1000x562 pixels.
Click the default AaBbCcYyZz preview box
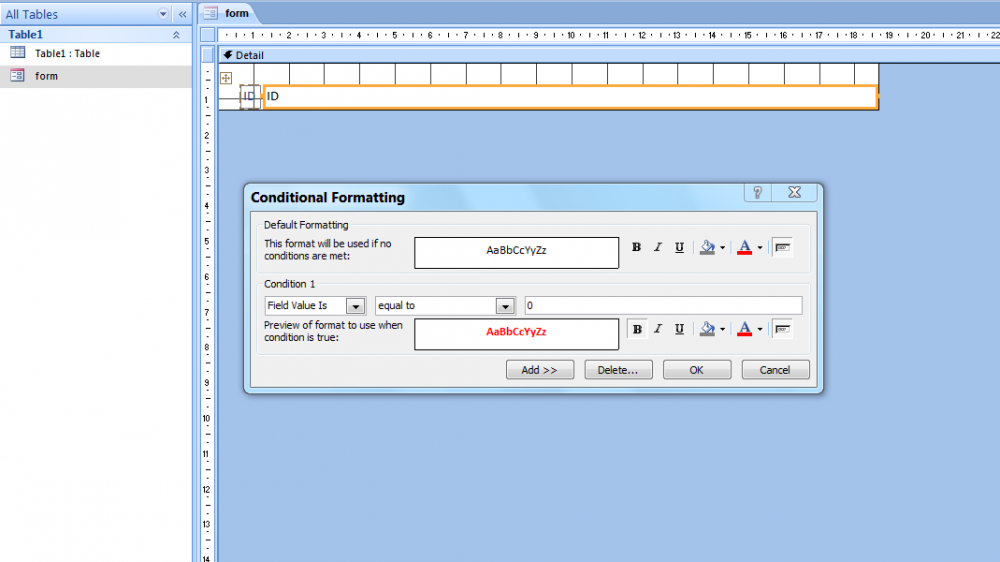coord(517,253)
